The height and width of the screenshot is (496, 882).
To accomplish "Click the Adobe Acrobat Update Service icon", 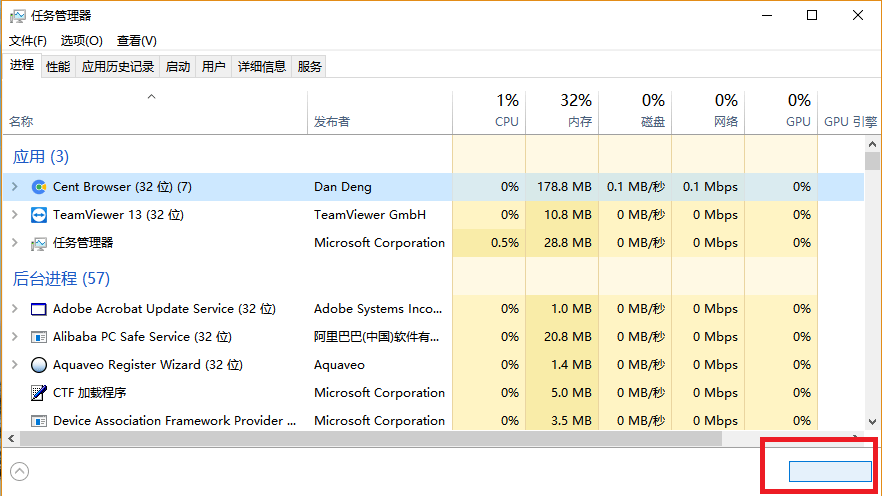I will click(39, 309).
